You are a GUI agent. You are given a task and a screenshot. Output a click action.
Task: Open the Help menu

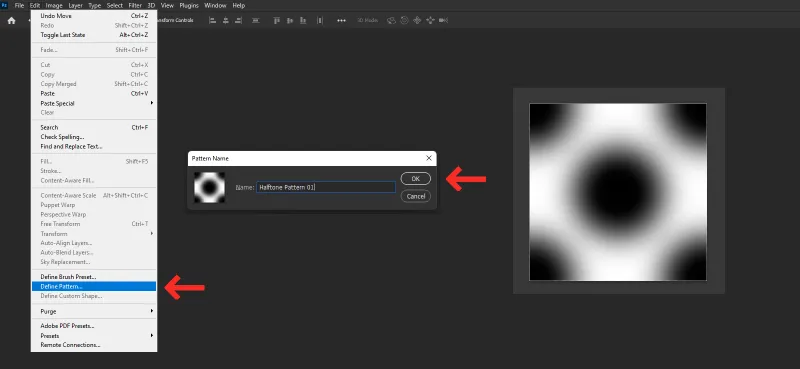pyautogui.click(x=239, y=6)
